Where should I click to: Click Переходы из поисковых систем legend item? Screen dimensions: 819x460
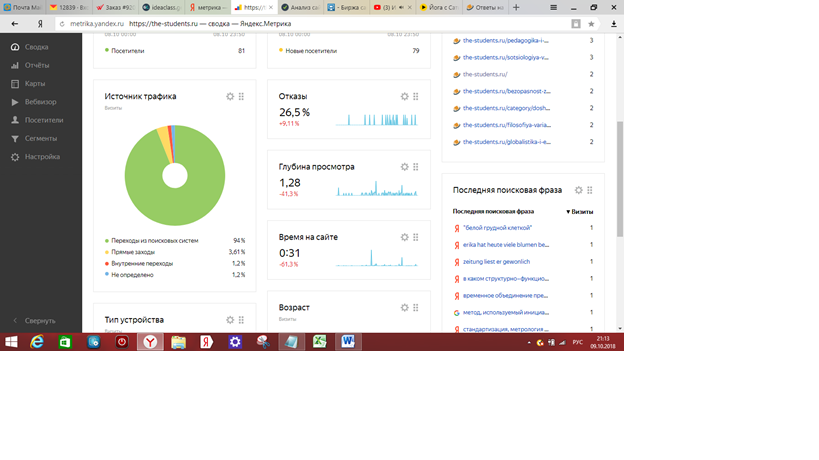point(155,241)
